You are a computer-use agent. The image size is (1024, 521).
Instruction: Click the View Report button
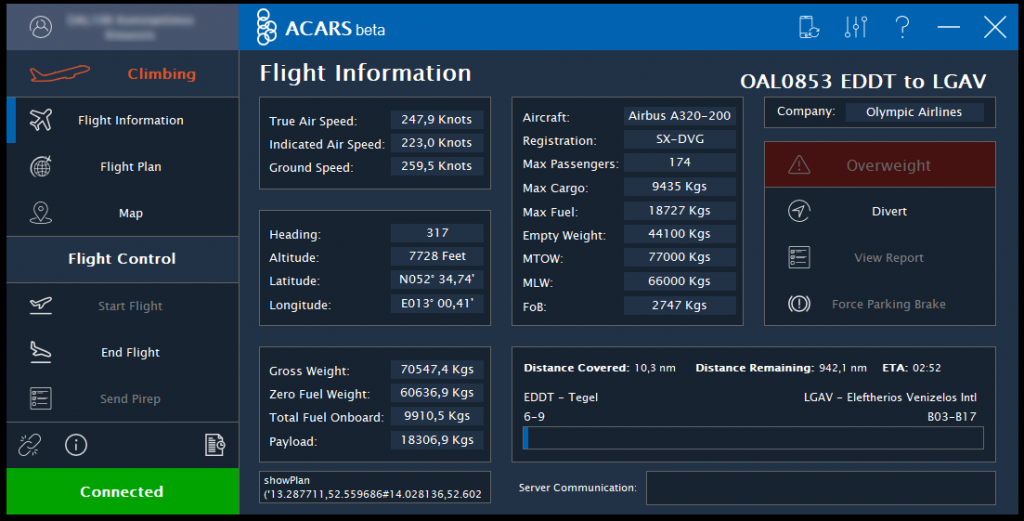880,257
